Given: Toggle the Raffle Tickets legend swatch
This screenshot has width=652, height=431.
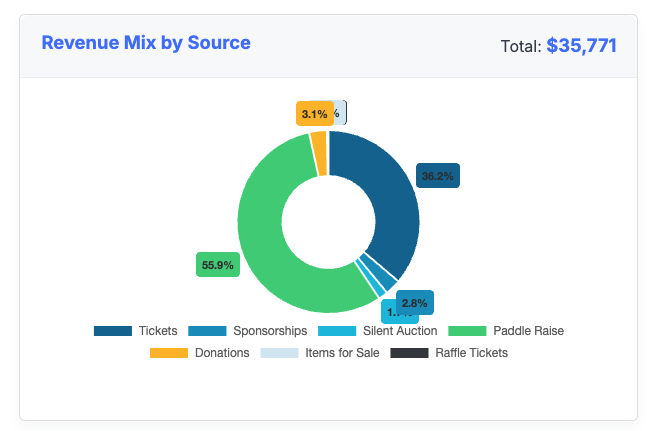Looking at the screenshot, I should click(409, 353).
